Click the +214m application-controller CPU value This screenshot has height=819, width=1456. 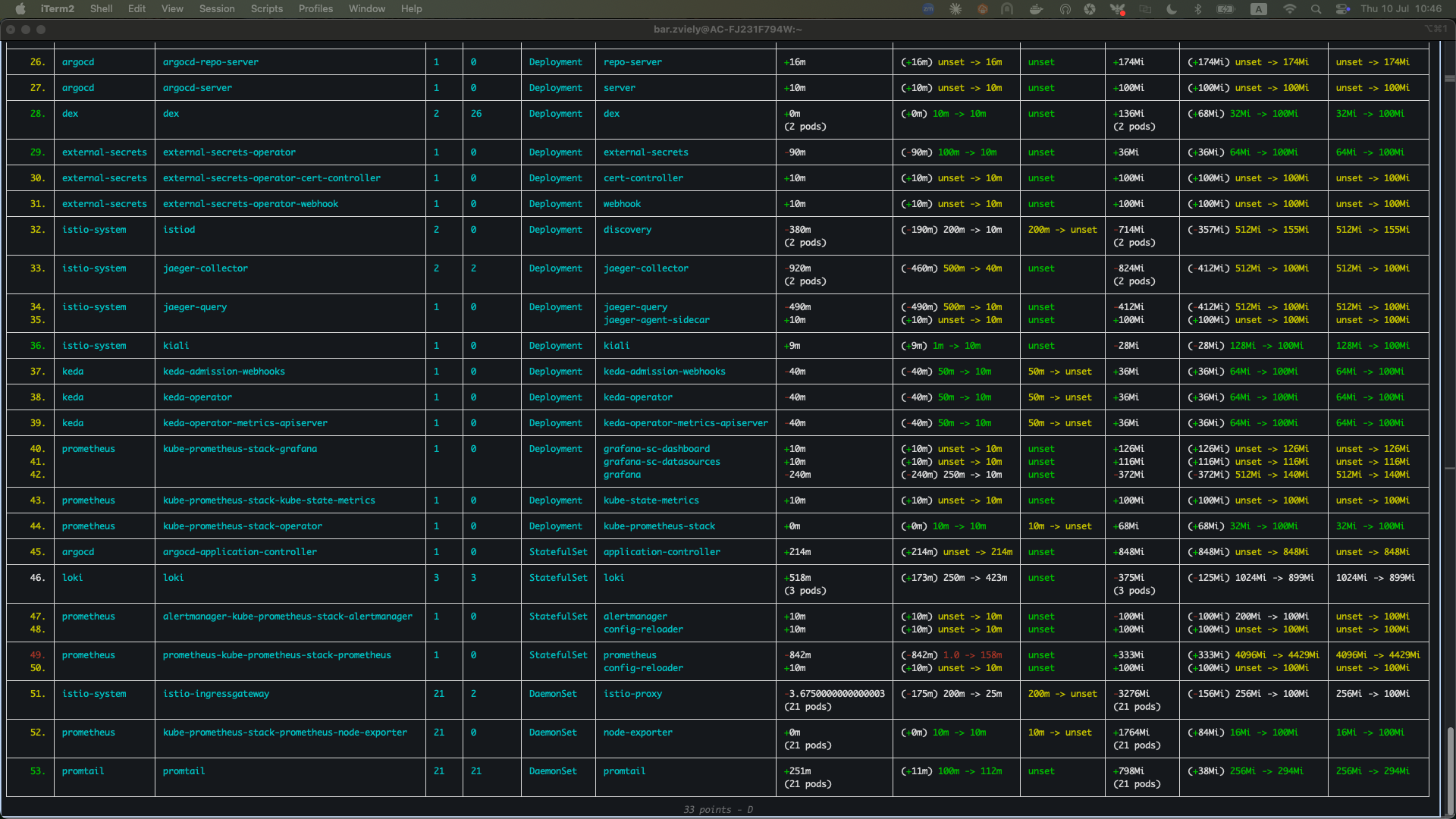tap(798, 552)
